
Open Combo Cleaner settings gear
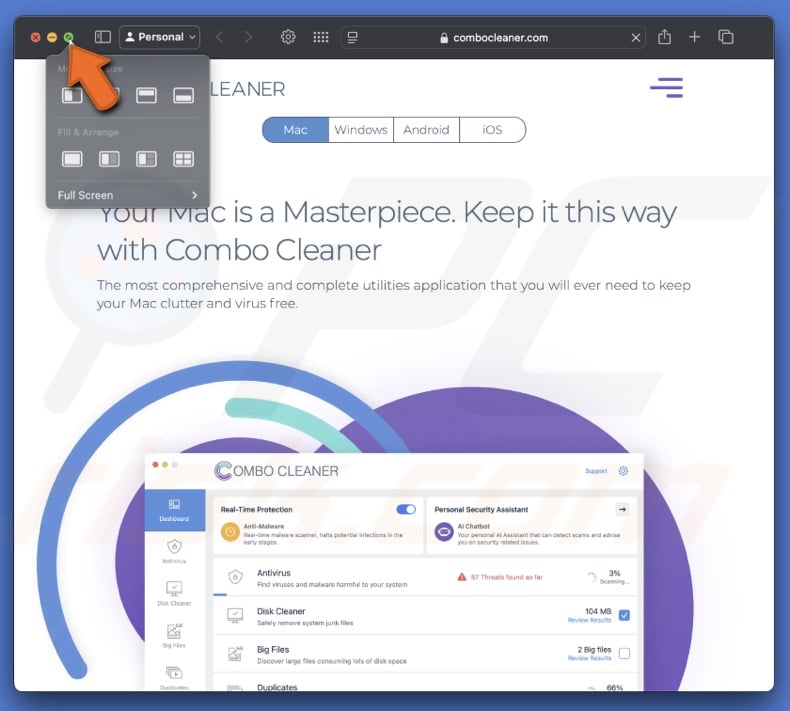tap(623, 471)
